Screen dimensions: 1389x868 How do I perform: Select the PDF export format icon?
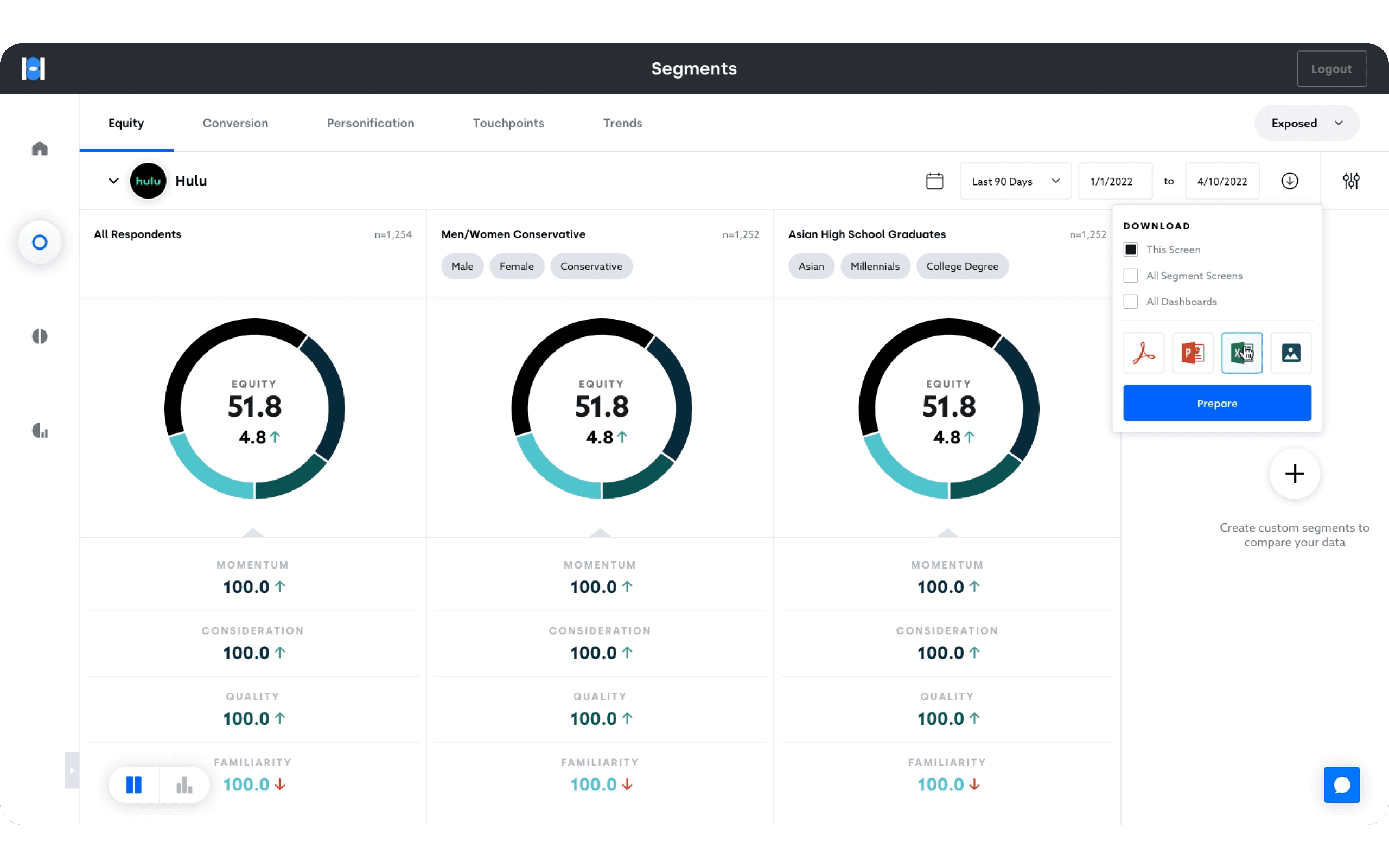(x=1143, y=353)
